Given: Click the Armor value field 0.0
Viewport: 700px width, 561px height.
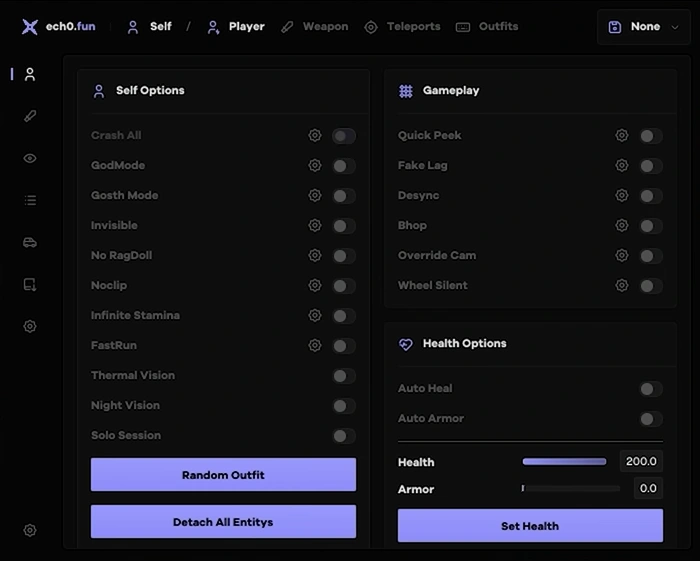Looking at the screenshot, I should [648, 488].
